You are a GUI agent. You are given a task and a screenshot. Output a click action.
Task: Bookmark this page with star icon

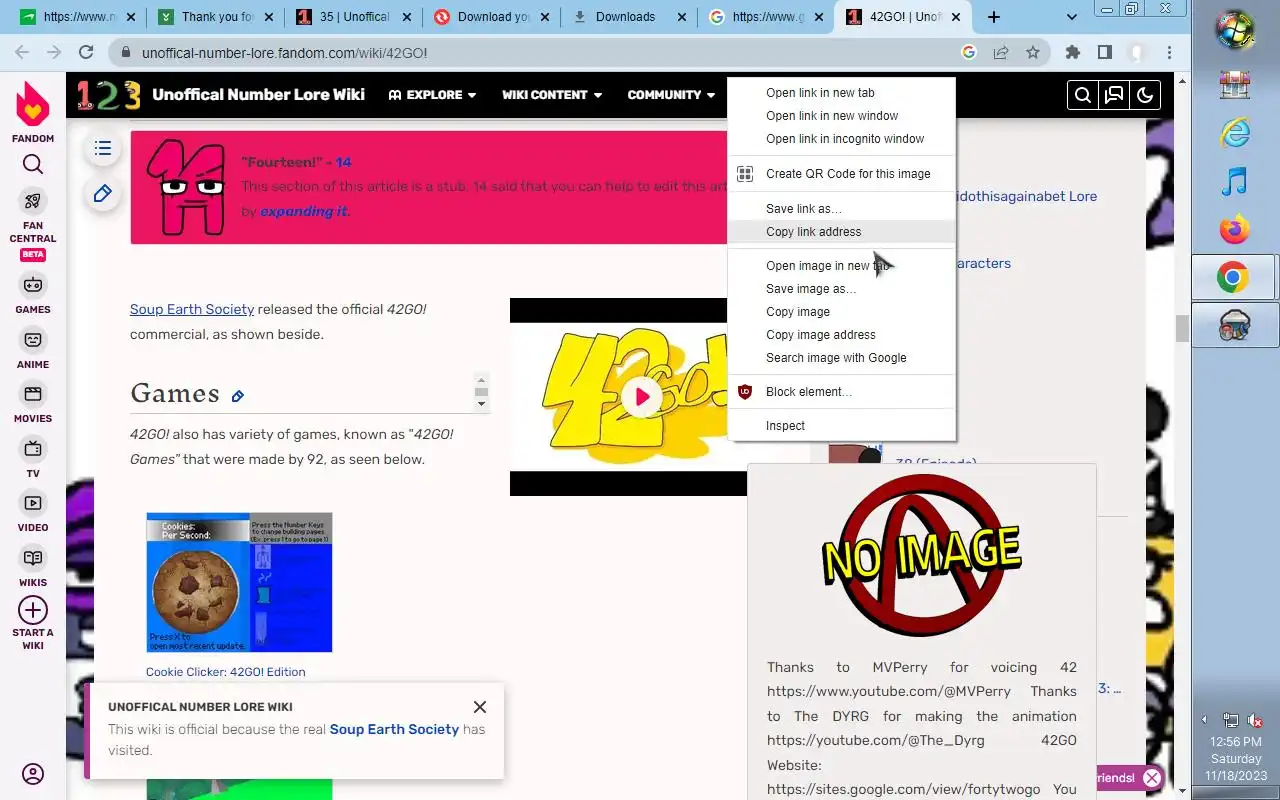pyautogui.click(x=1033, y=53)
